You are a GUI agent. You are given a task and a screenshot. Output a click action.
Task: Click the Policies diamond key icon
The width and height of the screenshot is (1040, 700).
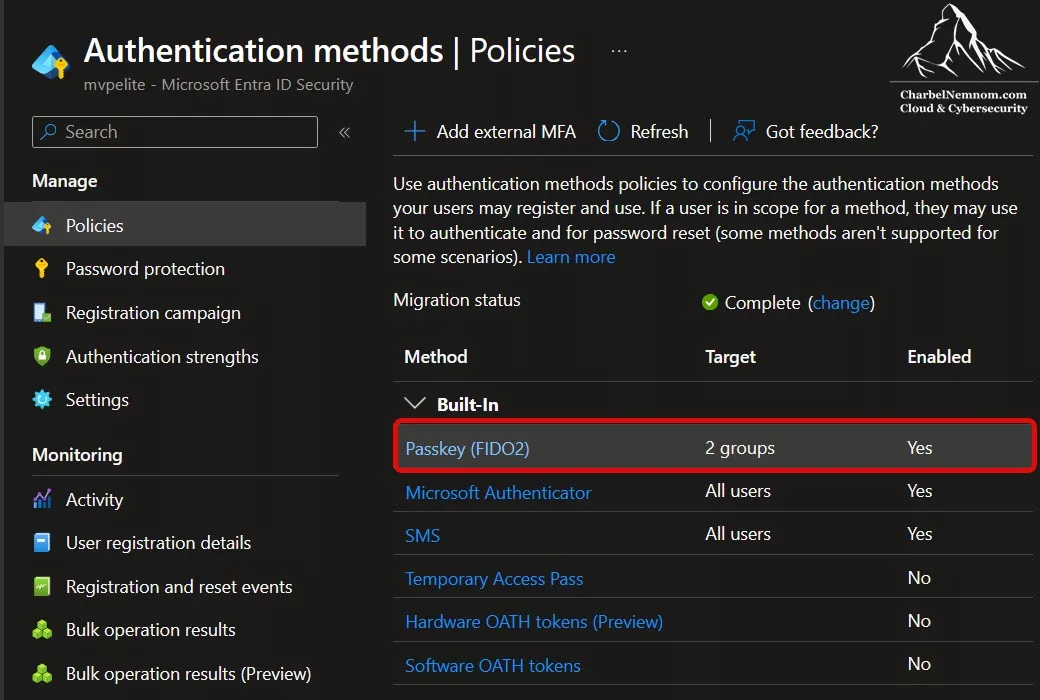pyautogui.click(x=42, y=226)
